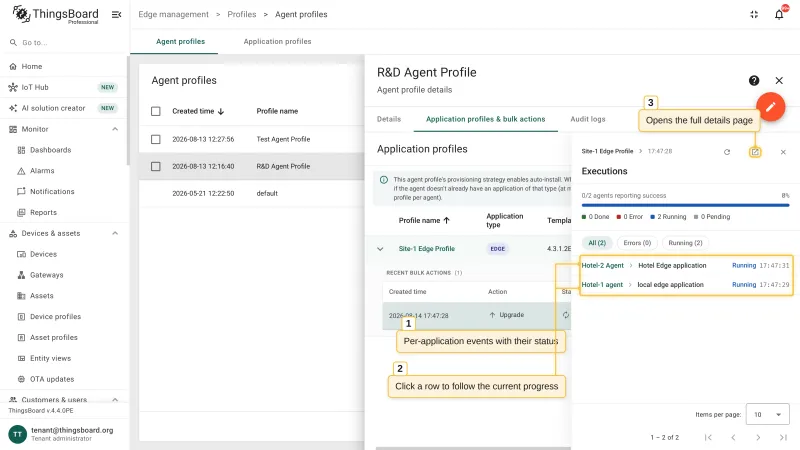
Task: Collapse Site-1 Edge Profile row
Action: (380, 249)
